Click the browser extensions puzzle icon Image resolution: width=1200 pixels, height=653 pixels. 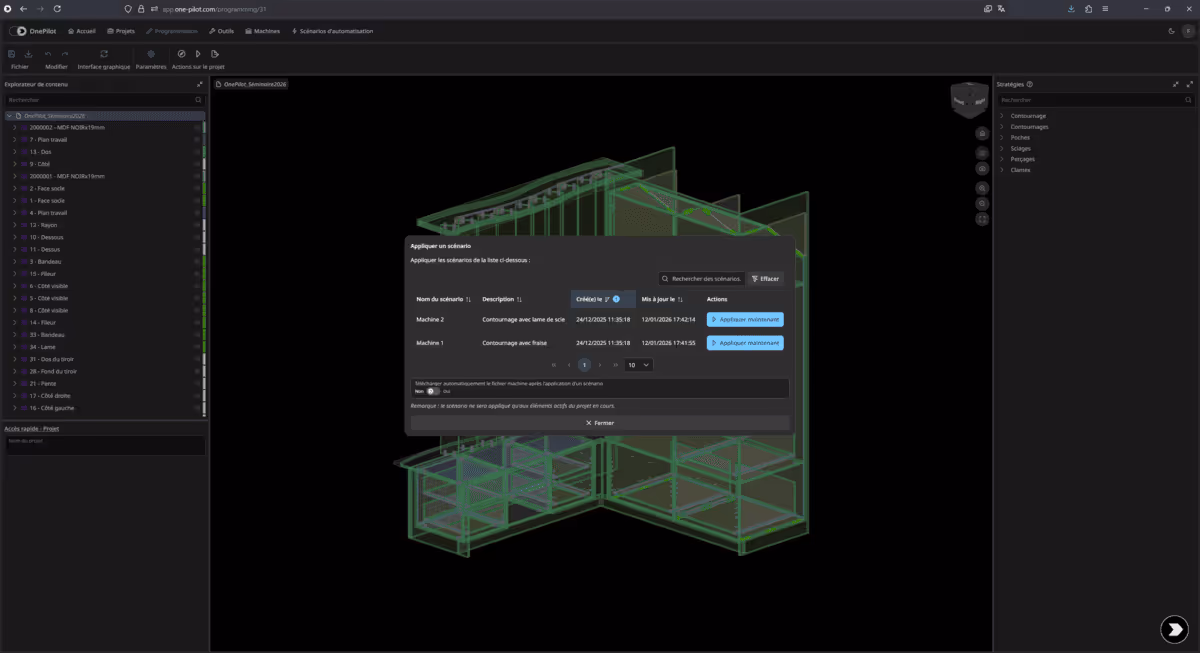1088,8
